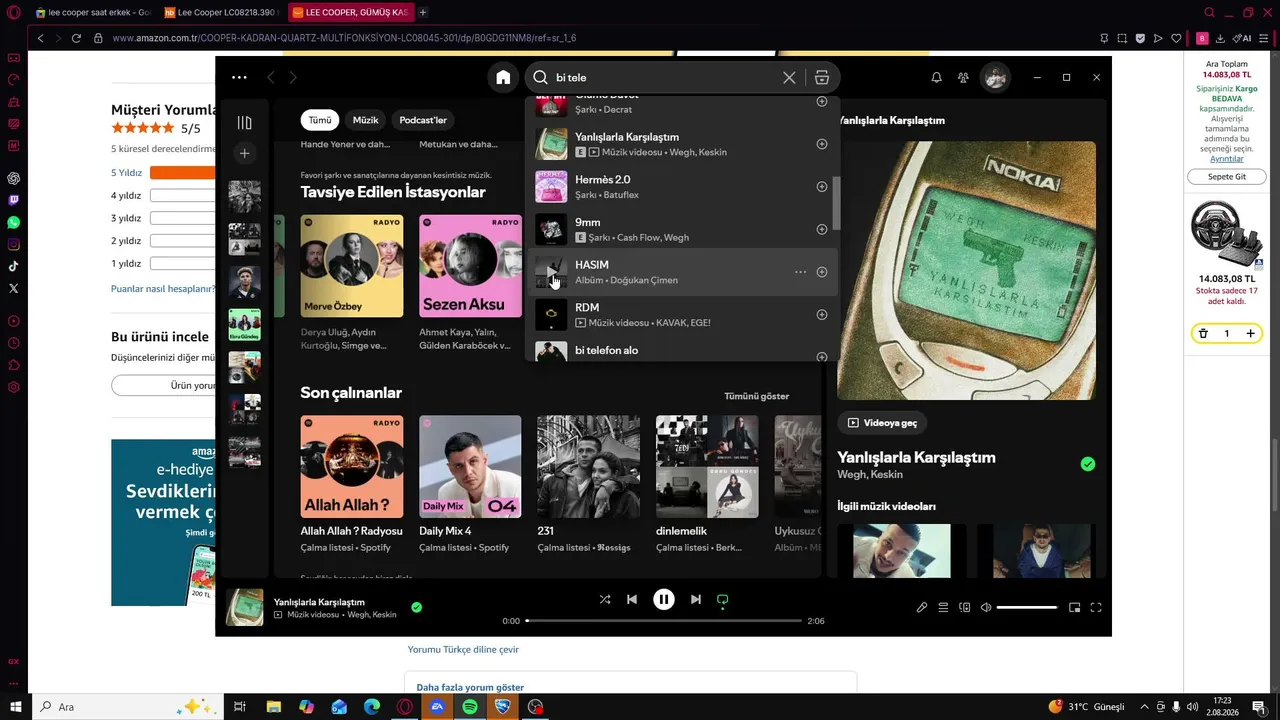Viewport: 1280px width, 720px height.
Task: Go forward with Spotify's forward arrow
Action: click(293, 77)
